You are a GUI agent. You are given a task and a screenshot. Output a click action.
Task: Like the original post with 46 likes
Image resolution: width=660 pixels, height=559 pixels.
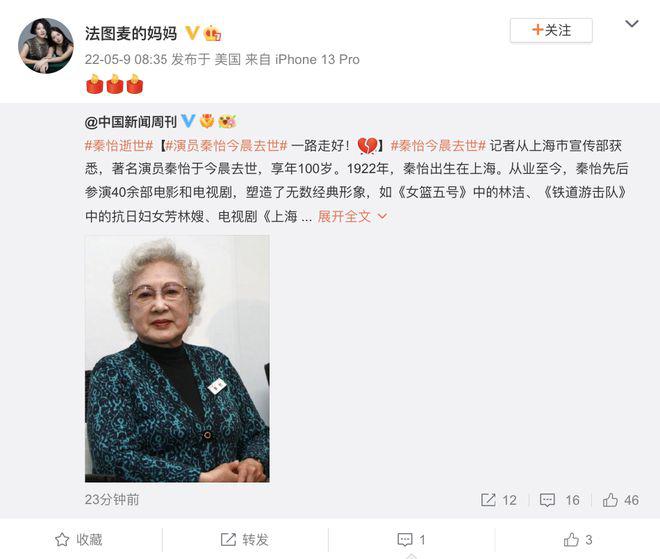620,500
